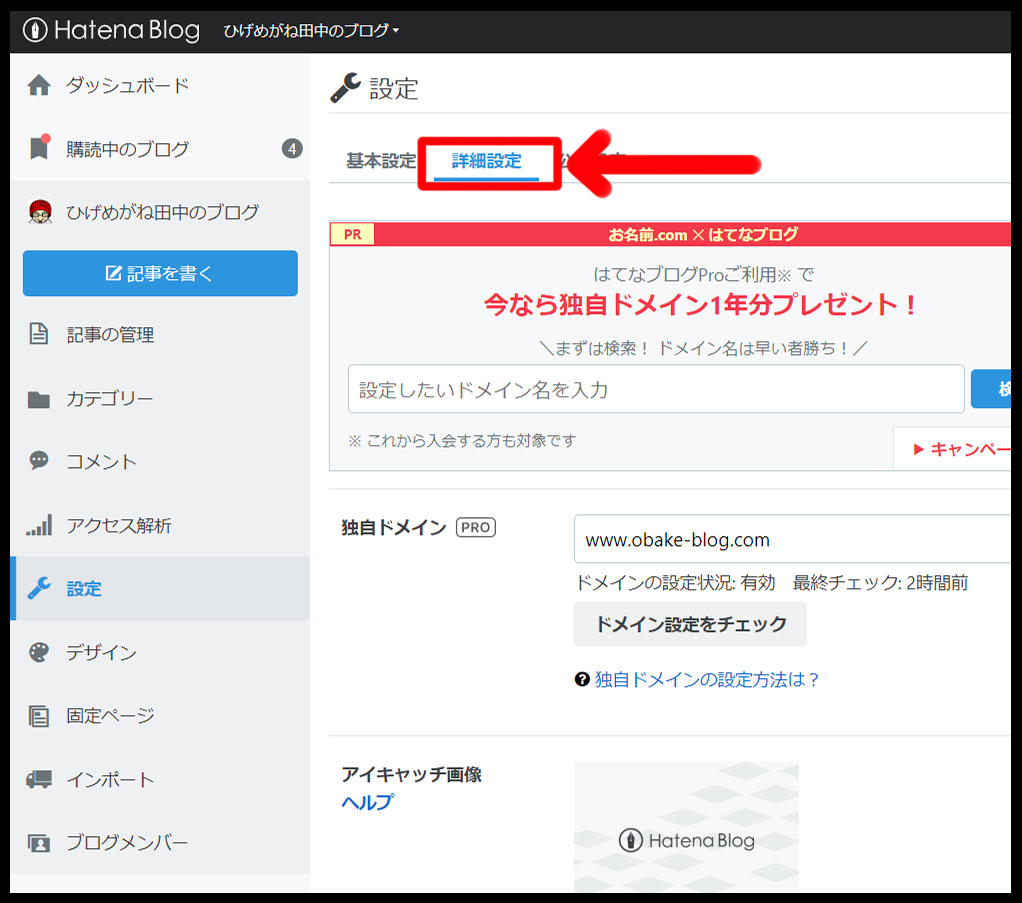Screen dimensions: 1022x903
Task: Click the question mark help icon
Action: coord(582,679)
